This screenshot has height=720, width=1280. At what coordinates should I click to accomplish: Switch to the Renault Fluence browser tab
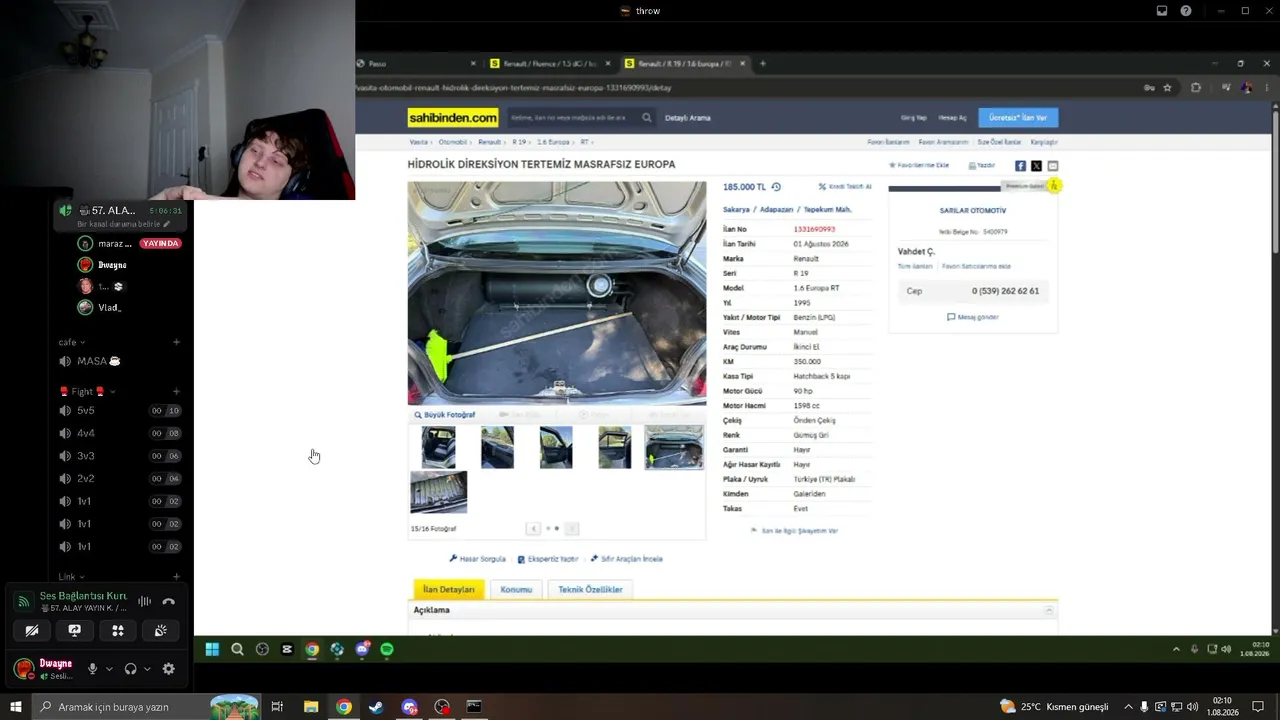[550, 64]
